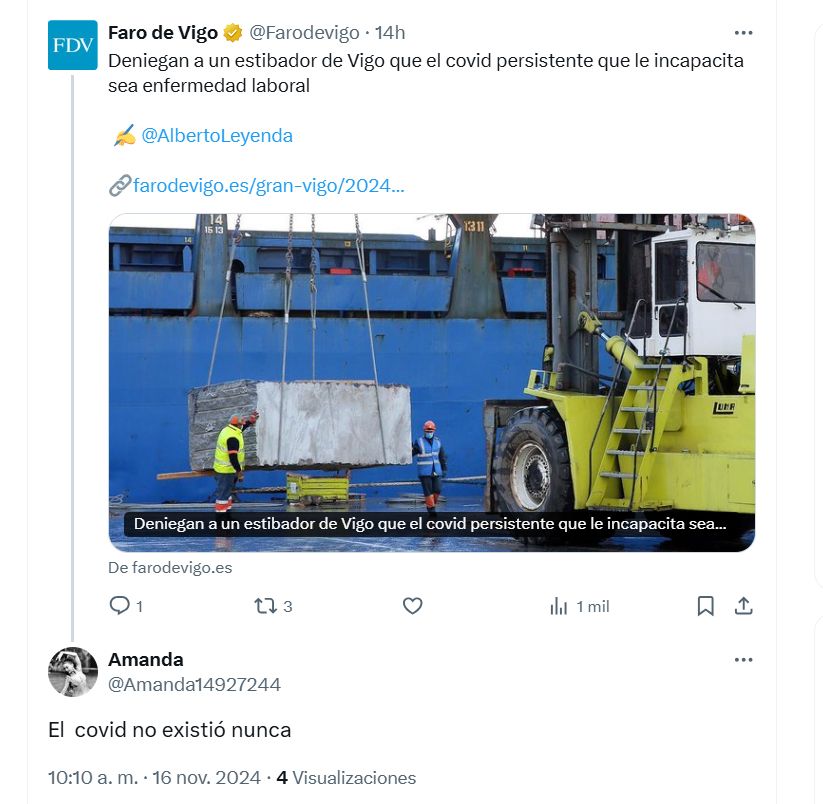The width and height of the screenshot is (823, 804).
Task: Click the gold verified badge
Action: pyautogui.click(x=233, y=33)
